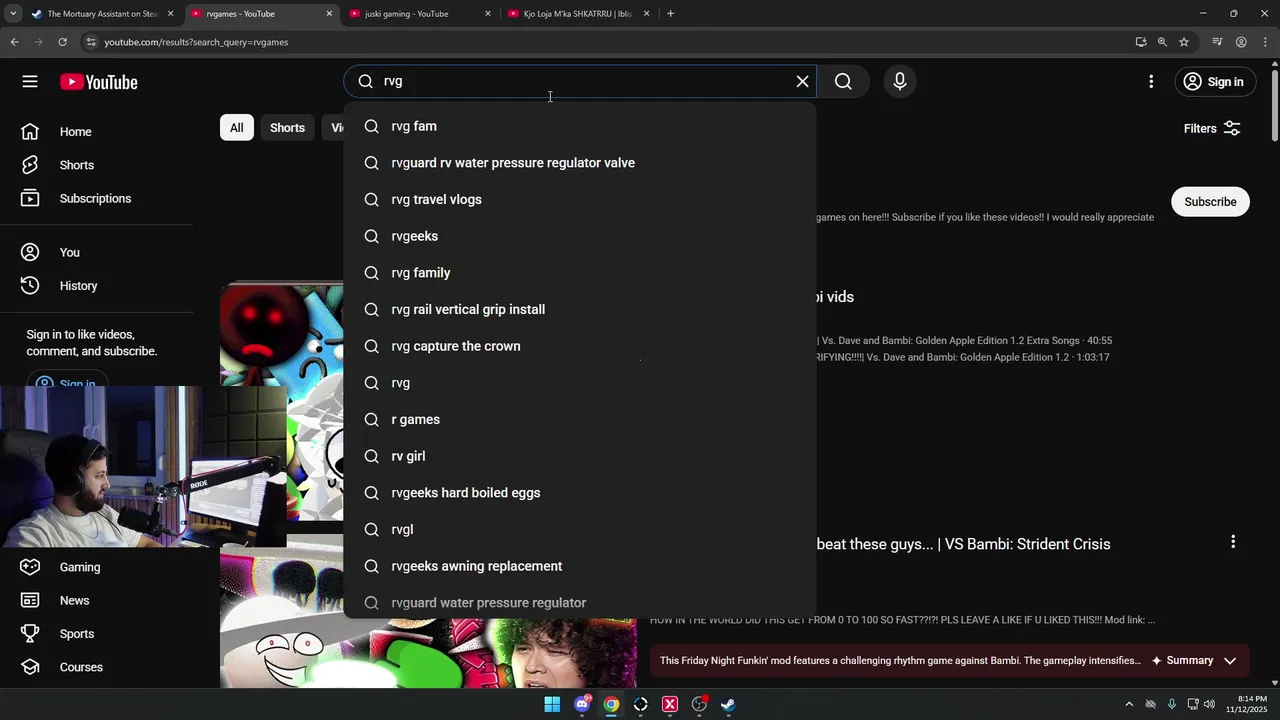Open Chrome three-dot menu
The image size is (1280, 720).
[x=1265, y=42]
